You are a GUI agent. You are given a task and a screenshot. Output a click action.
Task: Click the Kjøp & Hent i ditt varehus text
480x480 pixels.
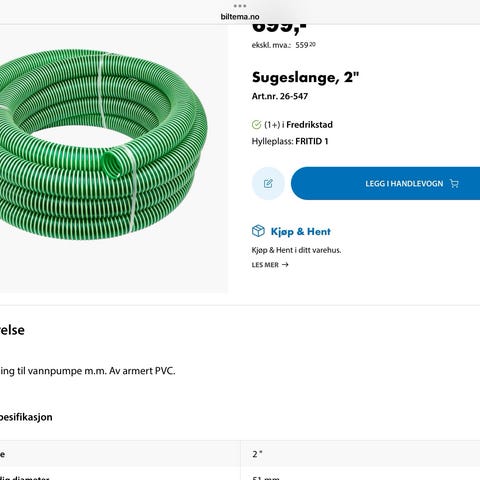pyautogui.click(x=296, y=250)
